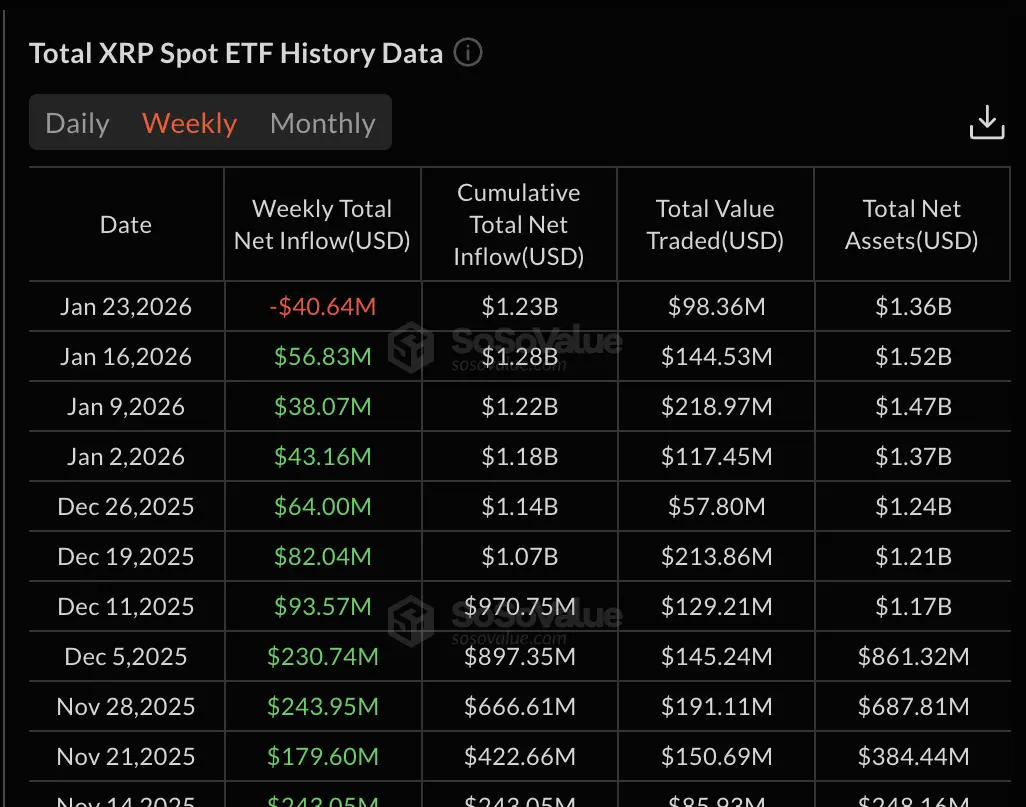The image size is (1026, 807).
Task: Click Weekly Total Net Inflow header
Action: pyautogui.click(x=322, y=225)
